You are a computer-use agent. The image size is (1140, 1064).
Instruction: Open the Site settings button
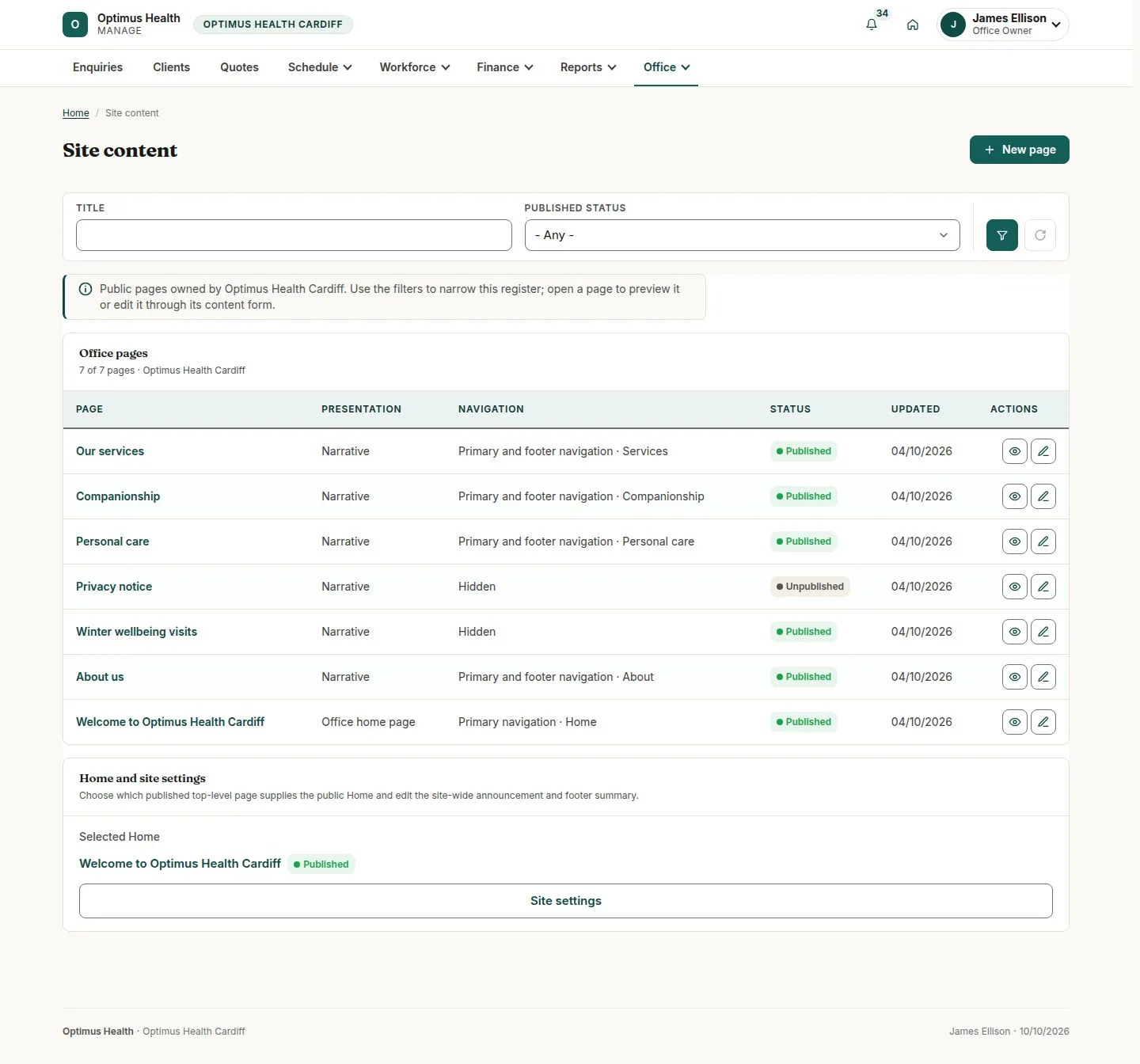566,901
